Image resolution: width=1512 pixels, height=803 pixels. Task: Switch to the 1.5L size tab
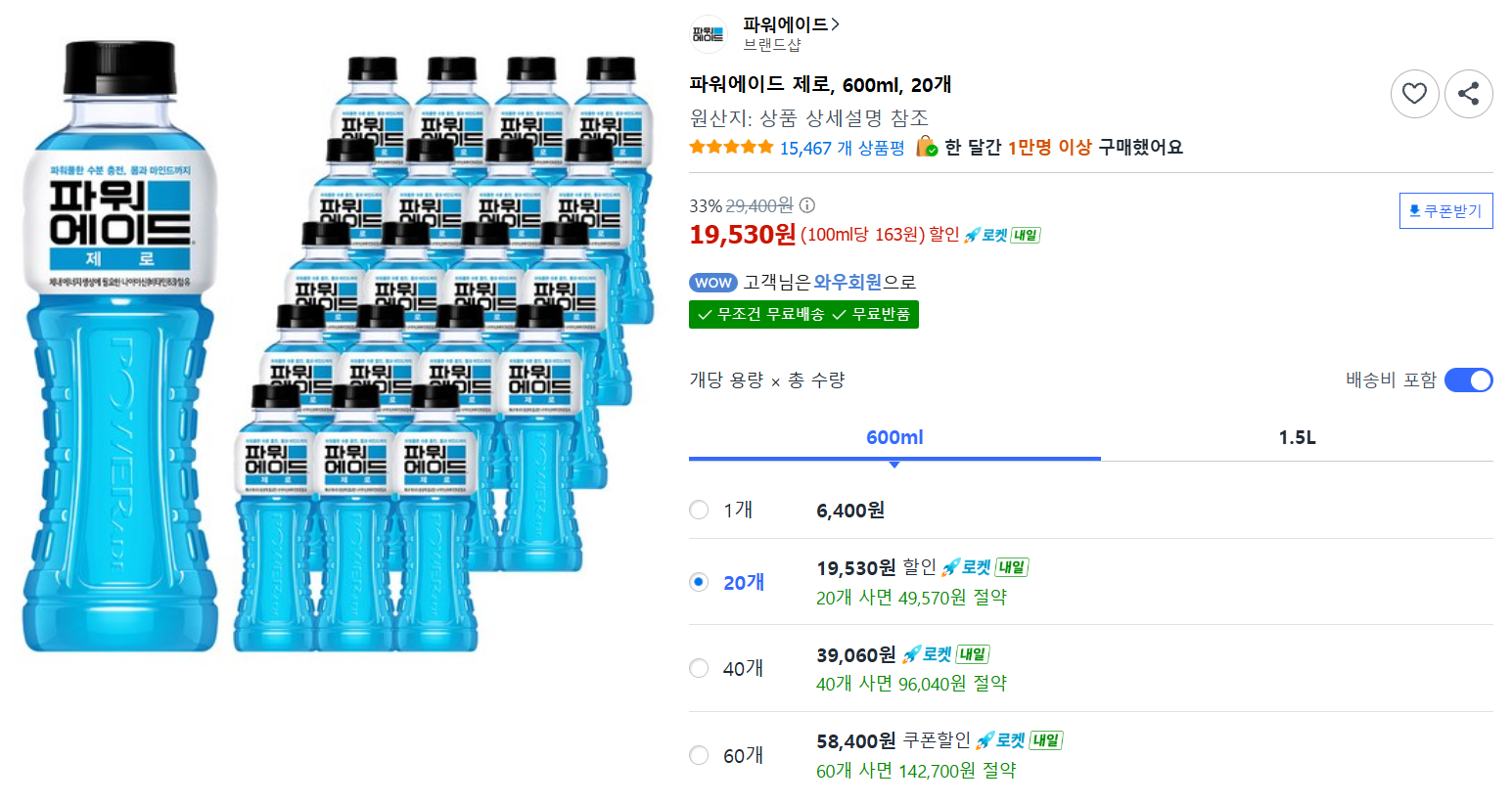point(1297,437)
